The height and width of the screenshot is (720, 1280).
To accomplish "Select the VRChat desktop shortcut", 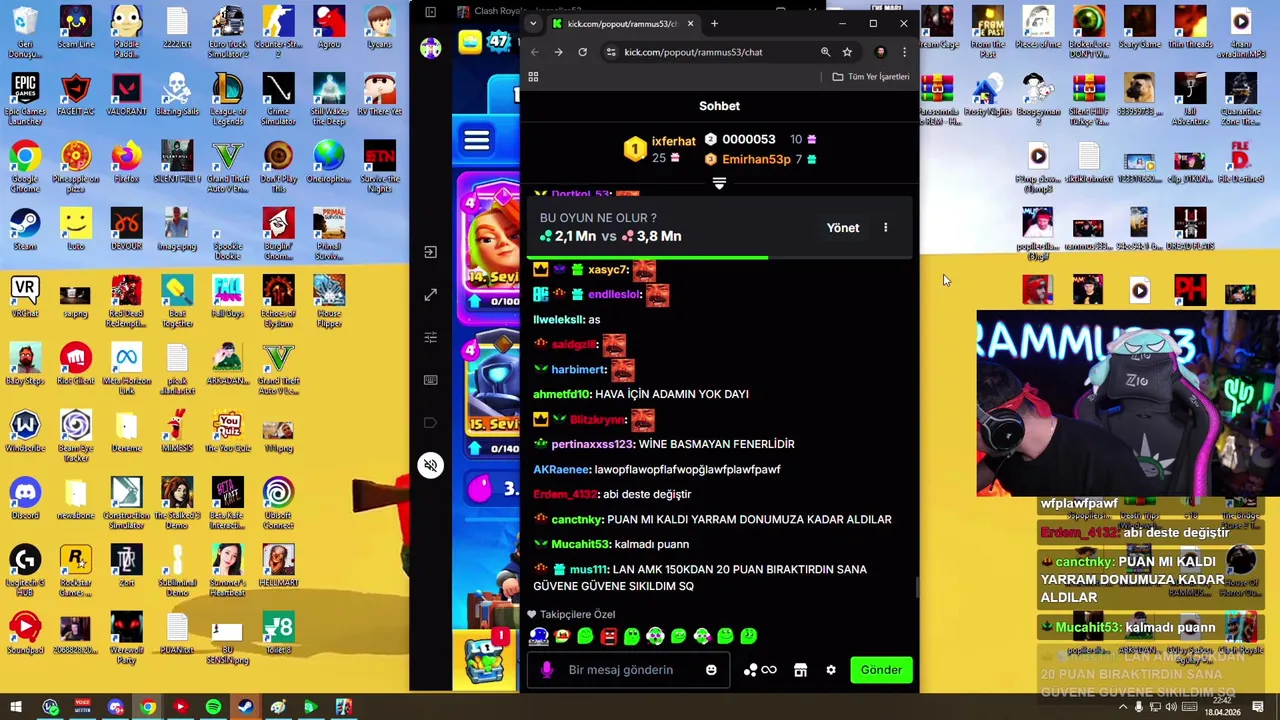I will pyautogui.click(x=25, y=297).
